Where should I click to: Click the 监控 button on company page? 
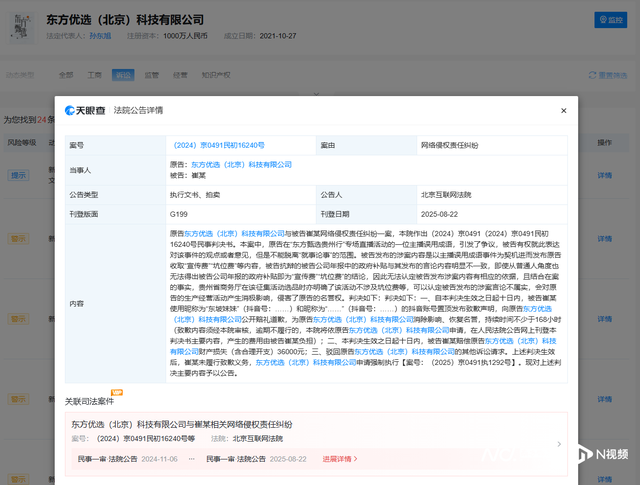click(611, 20)
